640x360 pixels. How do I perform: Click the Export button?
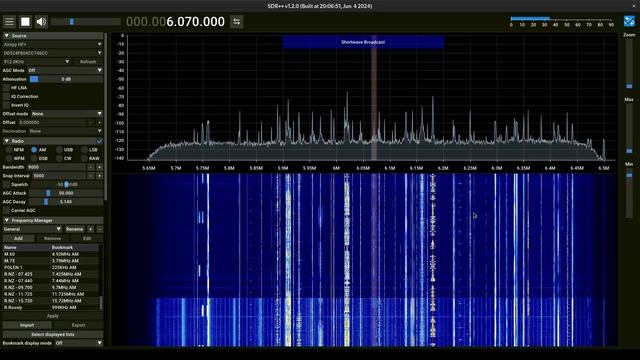coord(78,325)
